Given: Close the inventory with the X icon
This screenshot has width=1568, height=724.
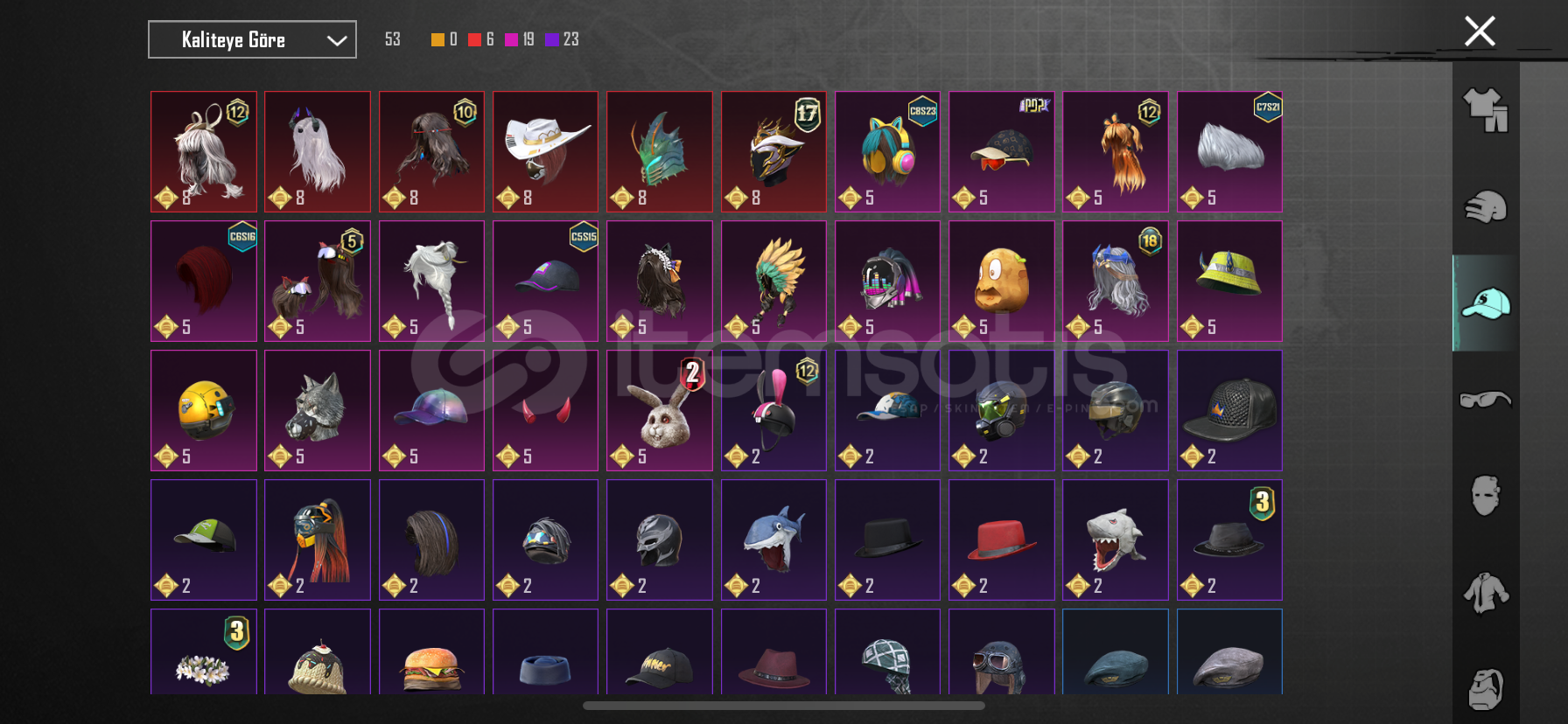Looking at the screenshot, I should click(x=1480, y=31).
